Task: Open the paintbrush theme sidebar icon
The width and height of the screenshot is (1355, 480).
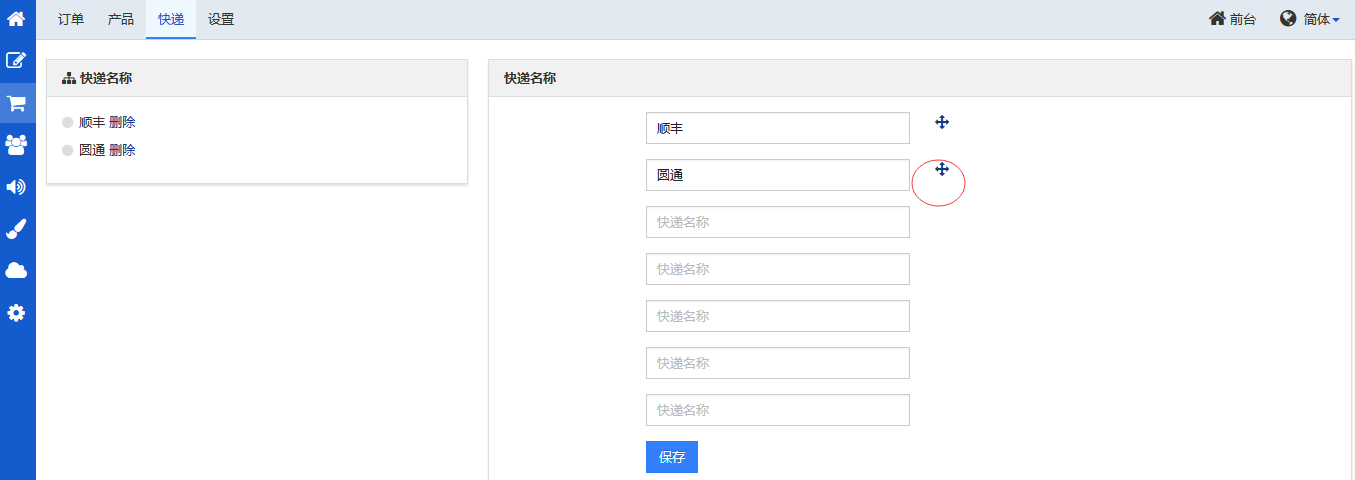Action: click(16, 229)
